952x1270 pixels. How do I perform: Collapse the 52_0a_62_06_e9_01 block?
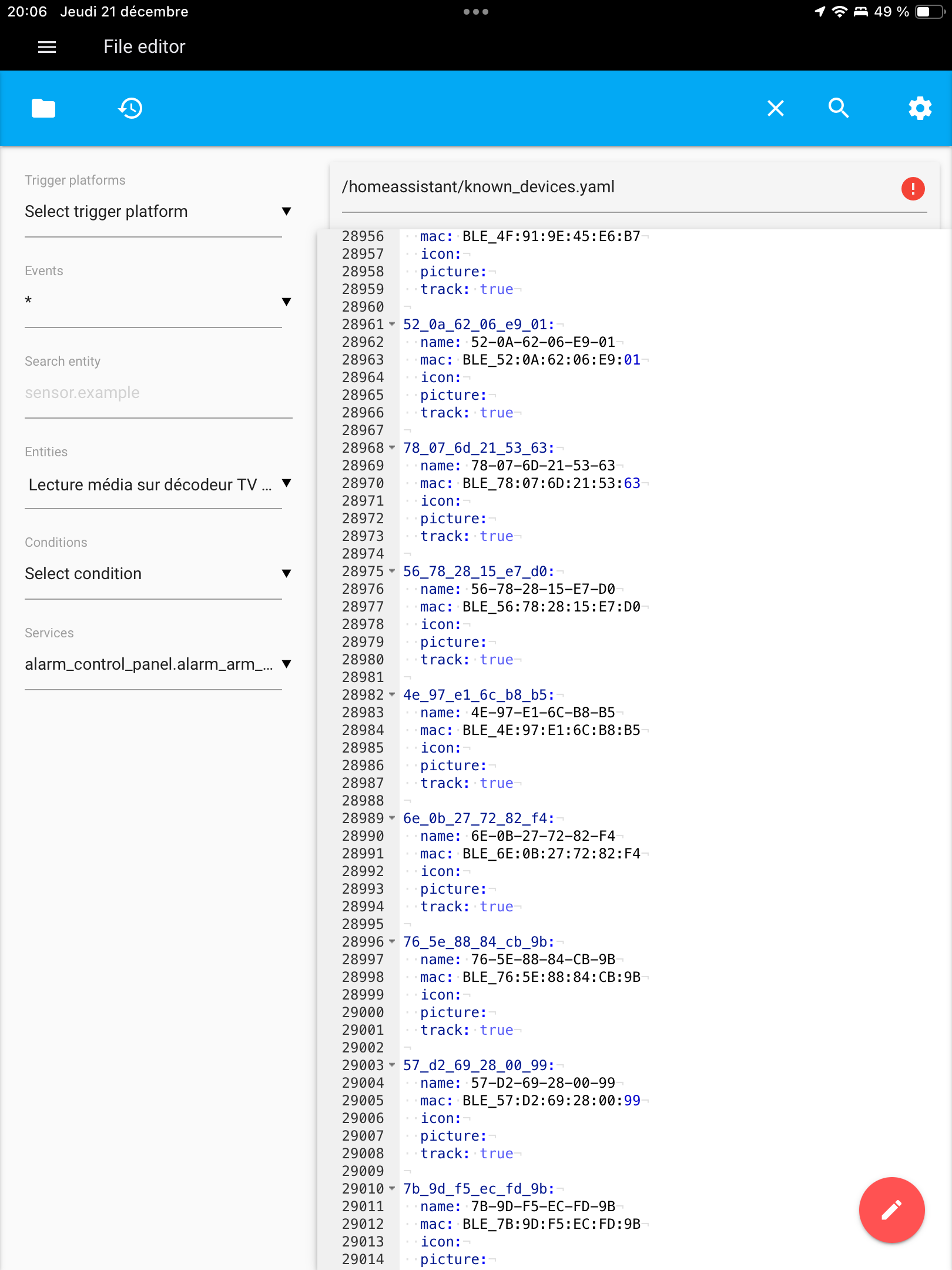392,324
